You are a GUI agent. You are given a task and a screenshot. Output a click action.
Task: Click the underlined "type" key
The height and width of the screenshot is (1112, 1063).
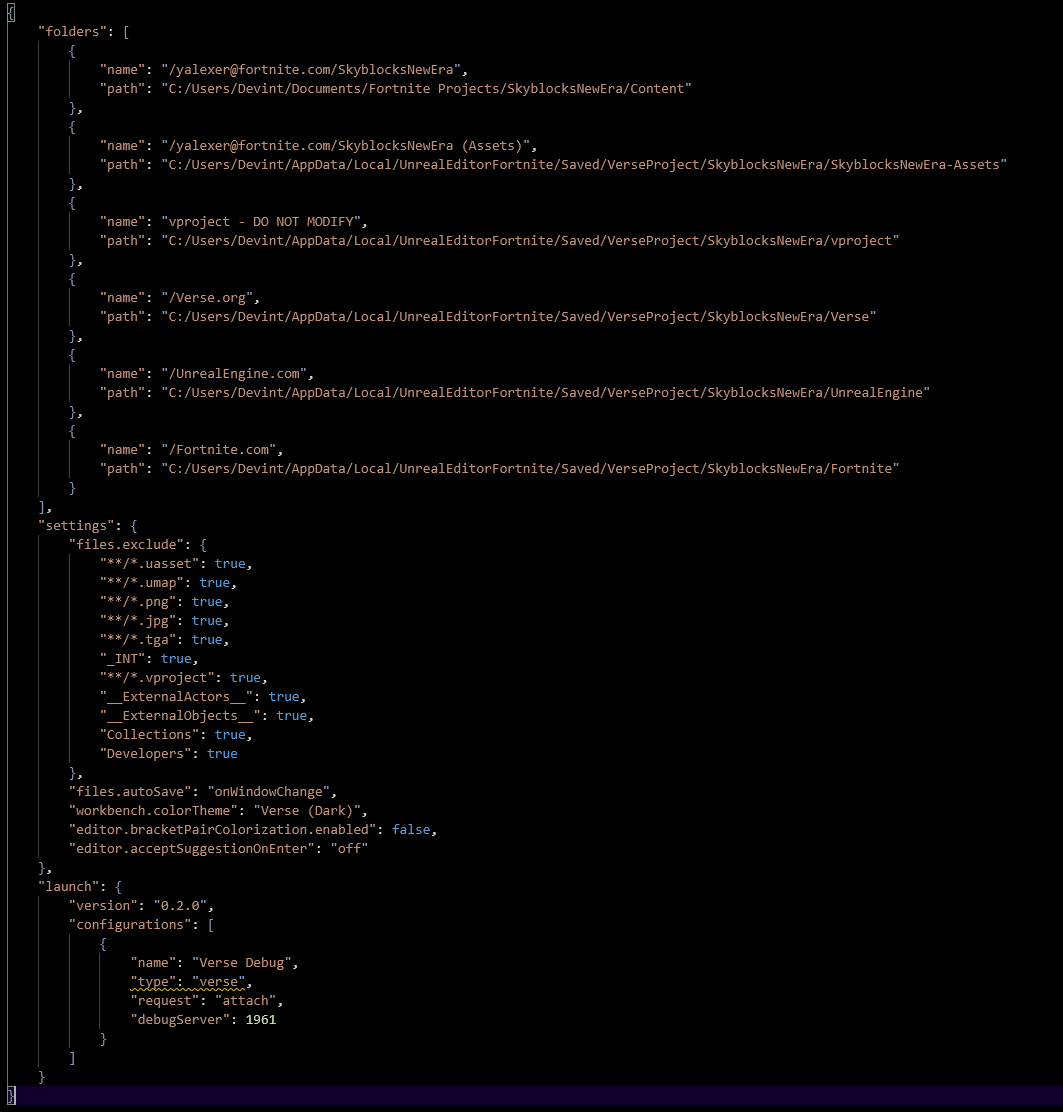click(153, 982)
